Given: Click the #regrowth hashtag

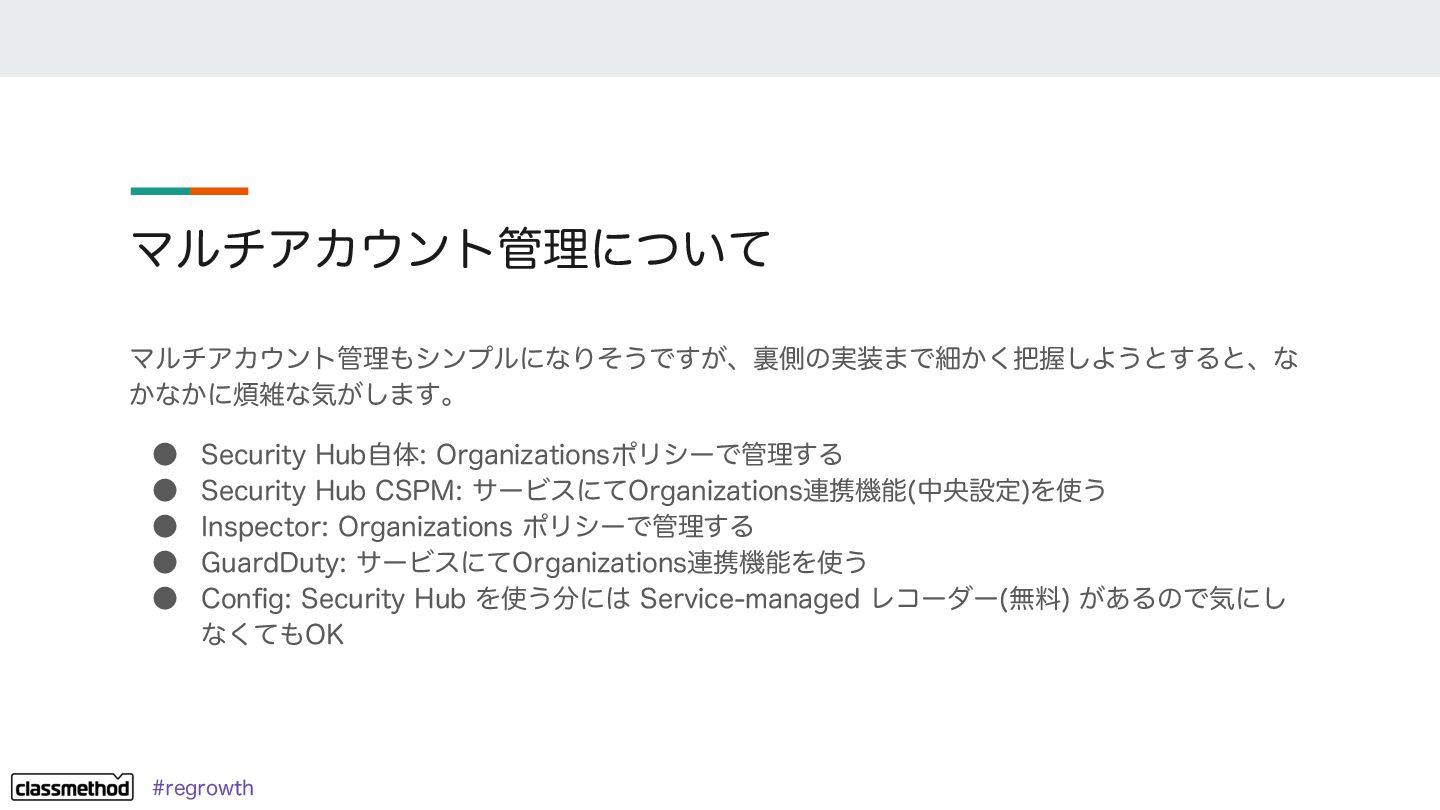Looking at the screenshot, I should [203, 788].
